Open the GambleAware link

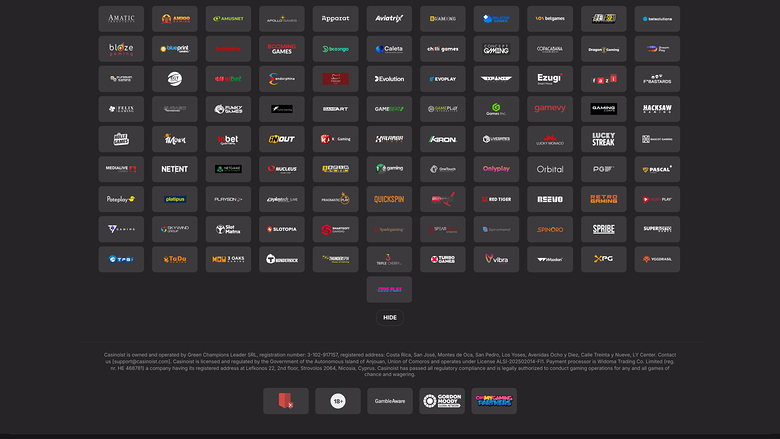(x=389, y=401)
